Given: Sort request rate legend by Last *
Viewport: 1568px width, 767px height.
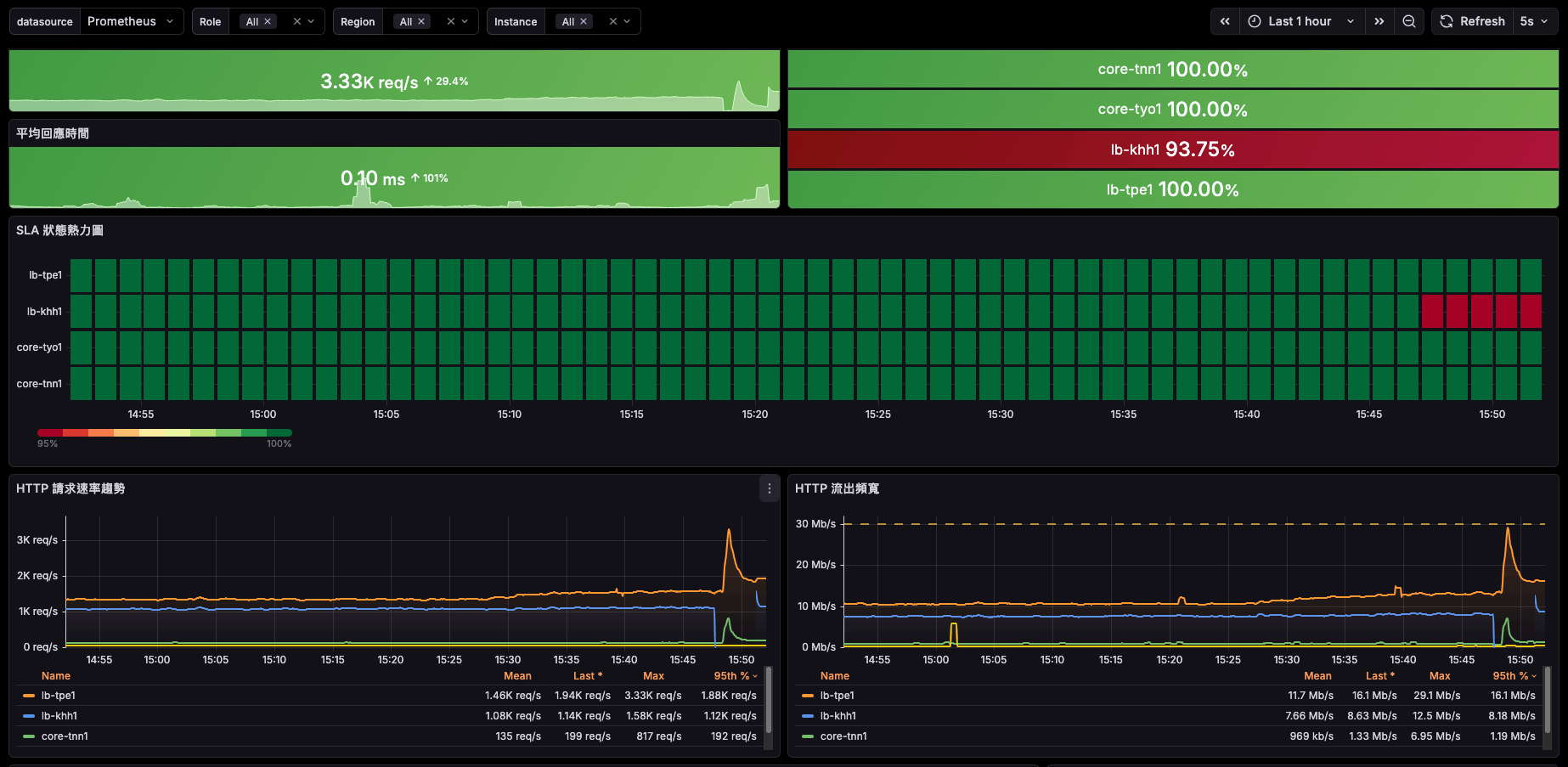Looking at the screenshot, I should point(588,676).
